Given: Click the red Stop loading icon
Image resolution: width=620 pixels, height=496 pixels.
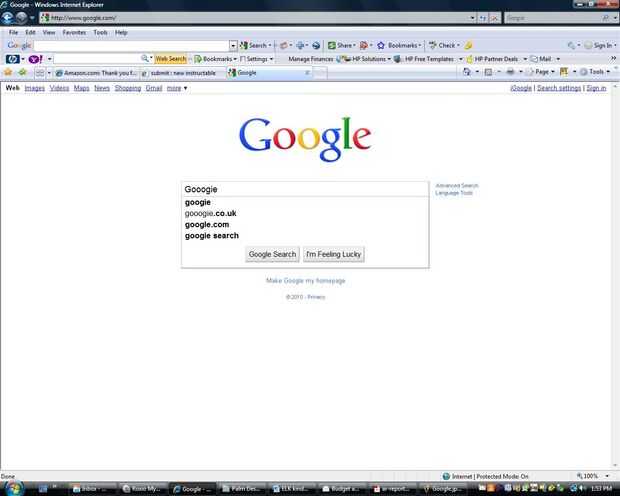Looking at the screenshot, I should [494, 18].
